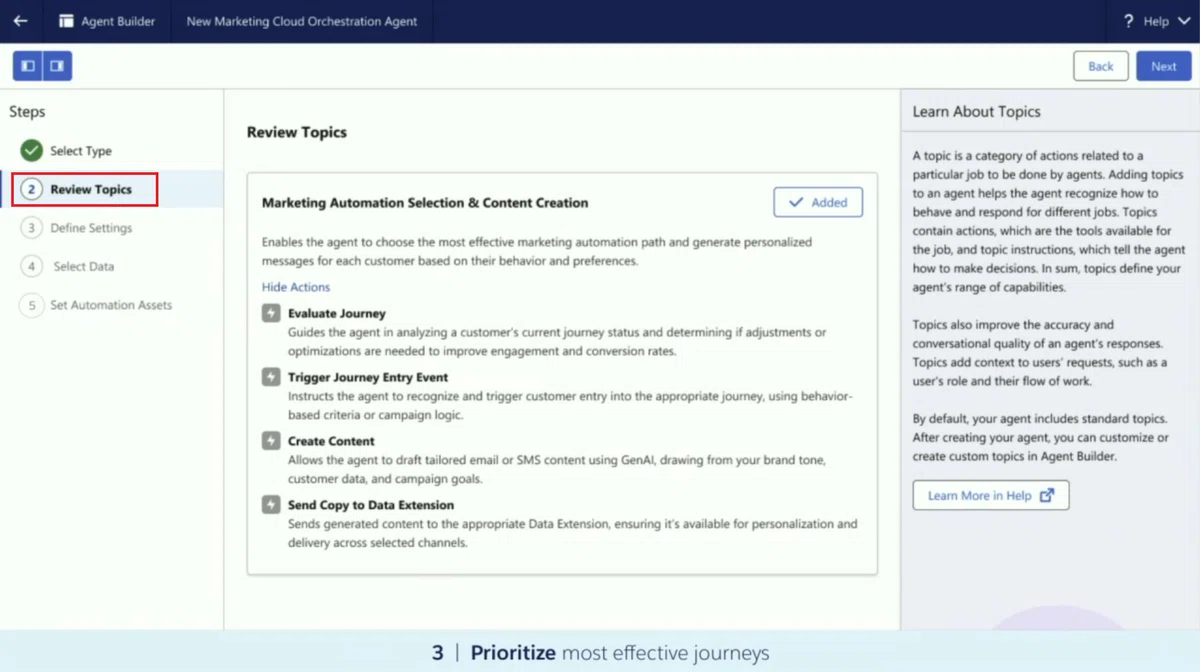Collapse actions with Hide Actions link
1200x672 pixels.
pos(296,287)
